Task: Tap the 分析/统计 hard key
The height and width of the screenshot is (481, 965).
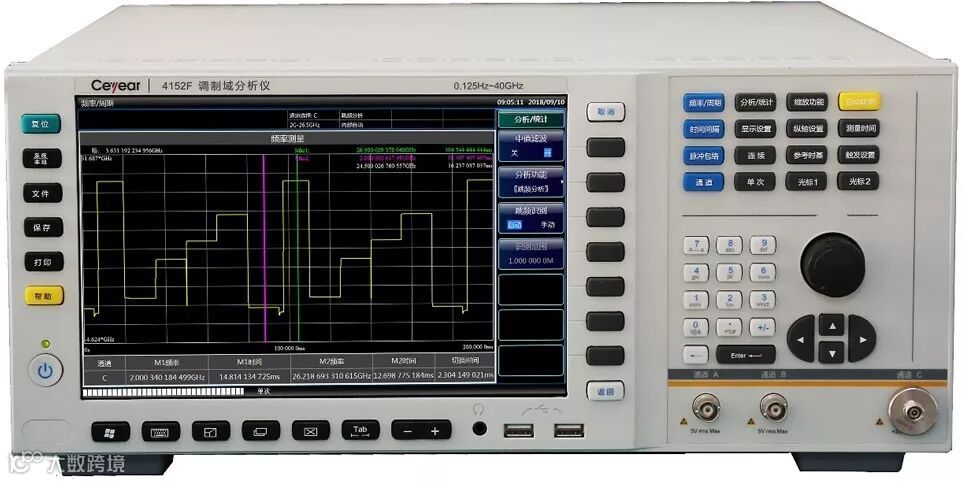Action: [755, 101]
